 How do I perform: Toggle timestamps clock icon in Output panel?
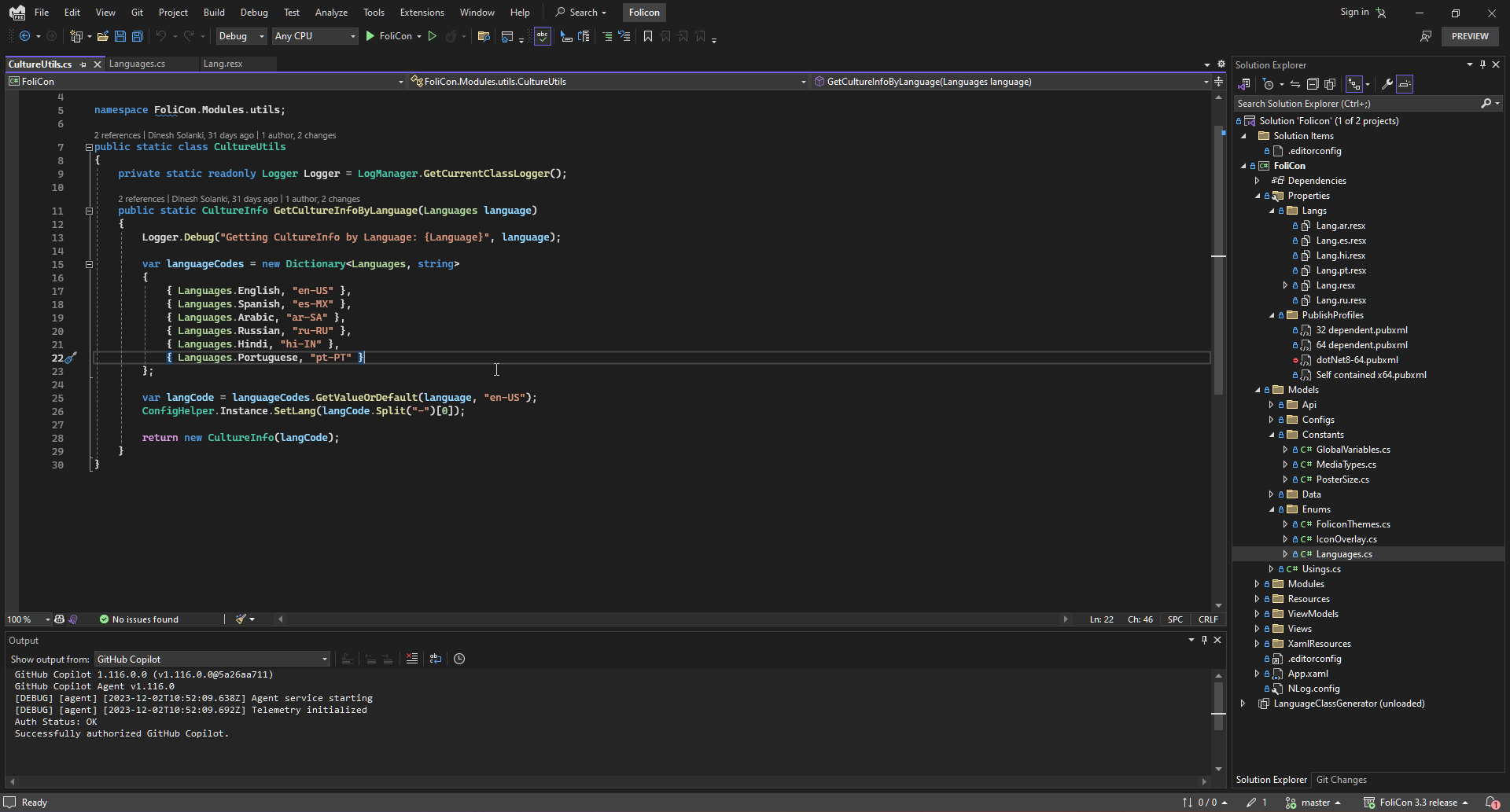459,659
